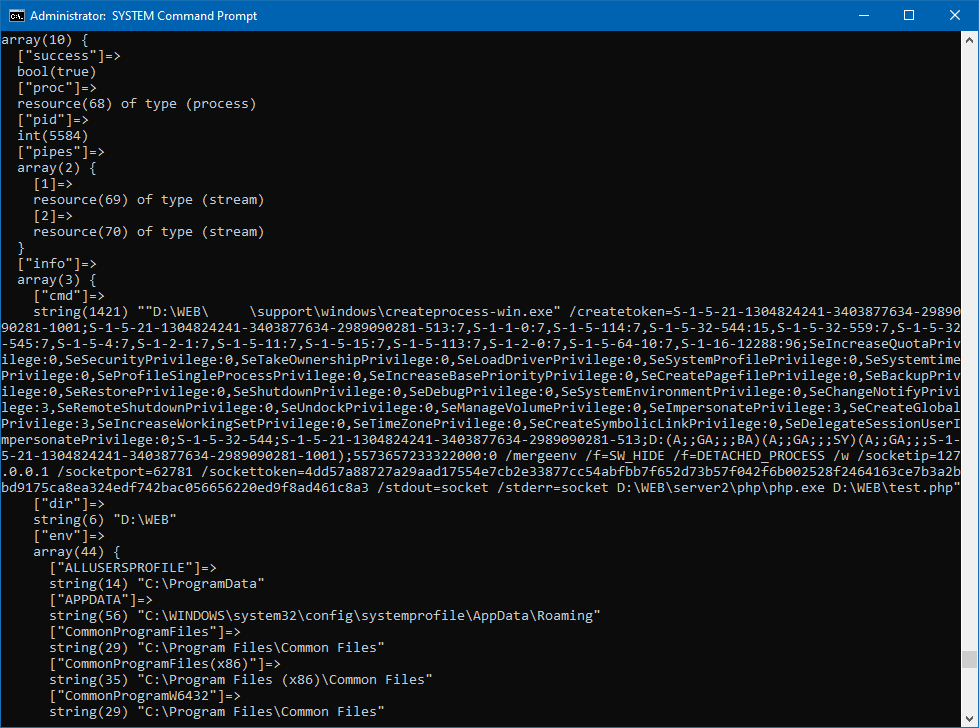Image resolution: width=979 pixels, height=728 pixels.
Task: Click the title text 'Administrator: SYSTEM Command Prompt'
Action: click(x=144, y=16)
